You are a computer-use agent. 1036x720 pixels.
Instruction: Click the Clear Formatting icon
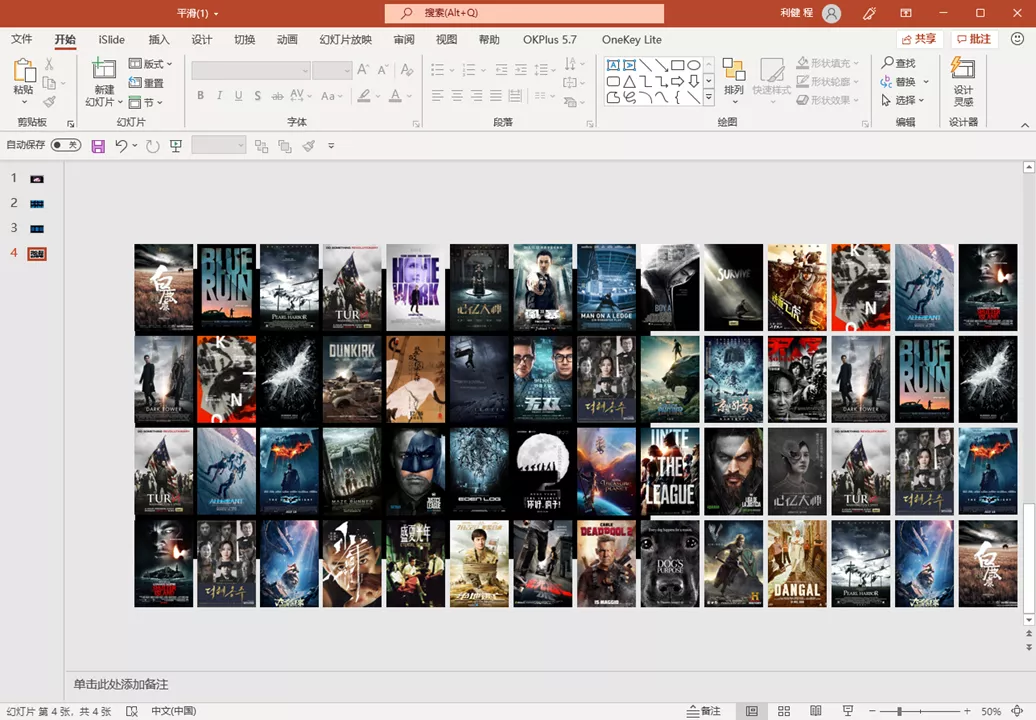click(x=407, y=69)
